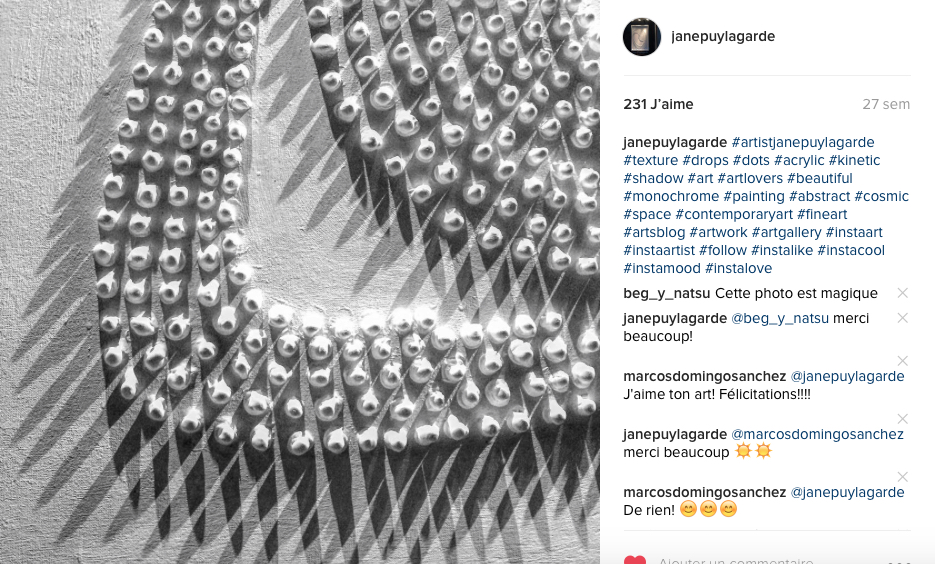Open the #contemporaryart hashtag
935x564 pixels.
coord(734,214)
